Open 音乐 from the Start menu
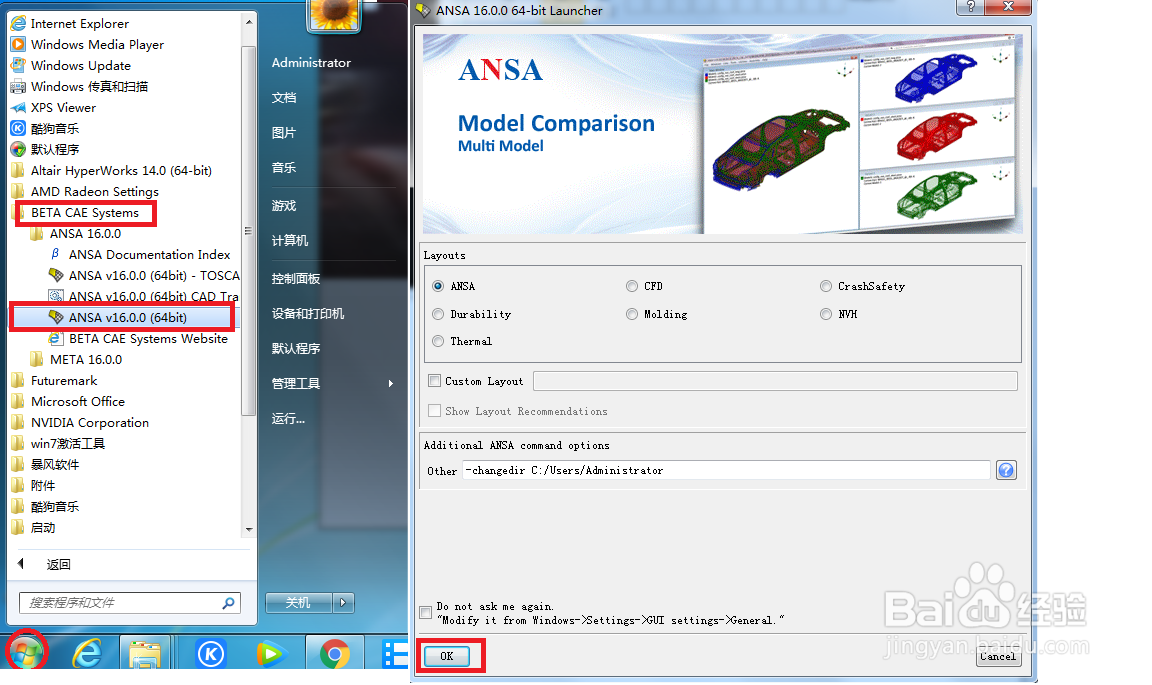This screenshot has width=1152, height=685. coord(284,168)
